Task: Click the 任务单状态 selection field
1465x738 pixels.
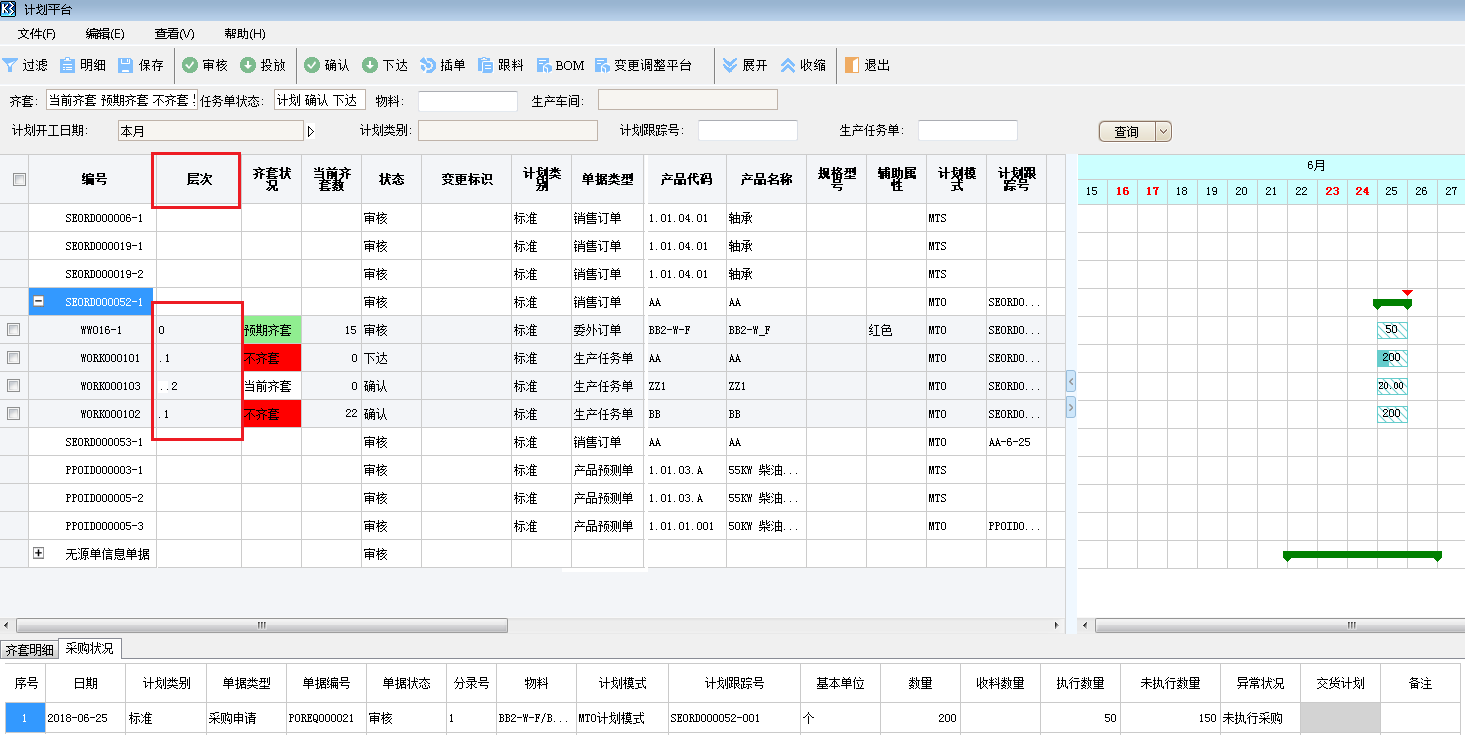Action: 320,100
